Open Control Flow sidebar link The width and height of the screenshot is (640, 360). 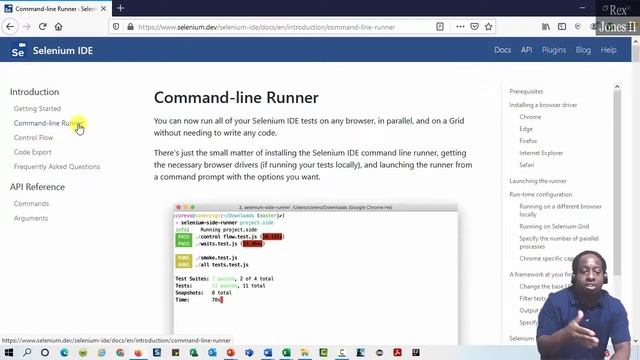click(33, 138)
